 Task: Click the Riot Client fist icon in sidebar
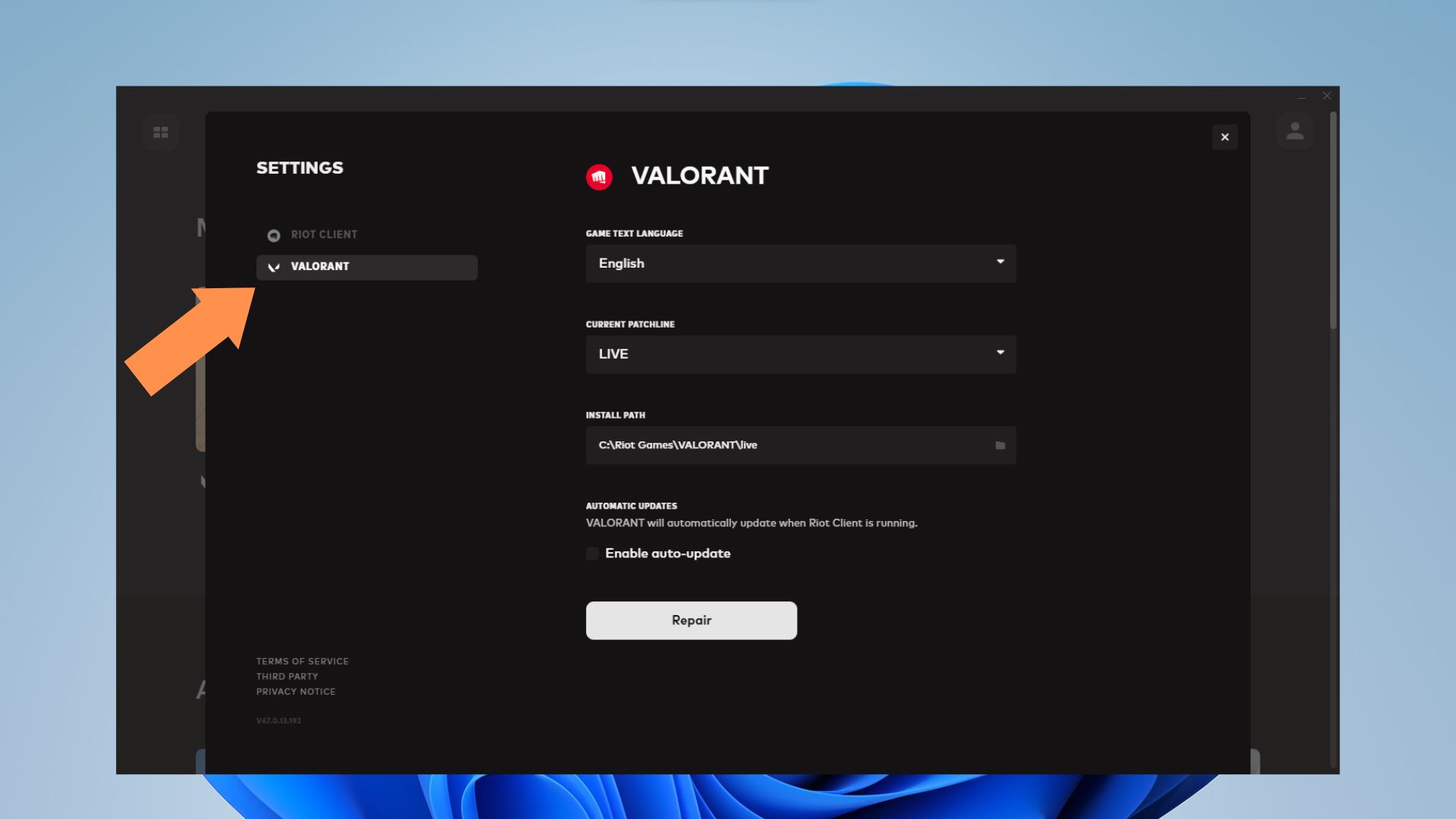click(x=274, y=236)
